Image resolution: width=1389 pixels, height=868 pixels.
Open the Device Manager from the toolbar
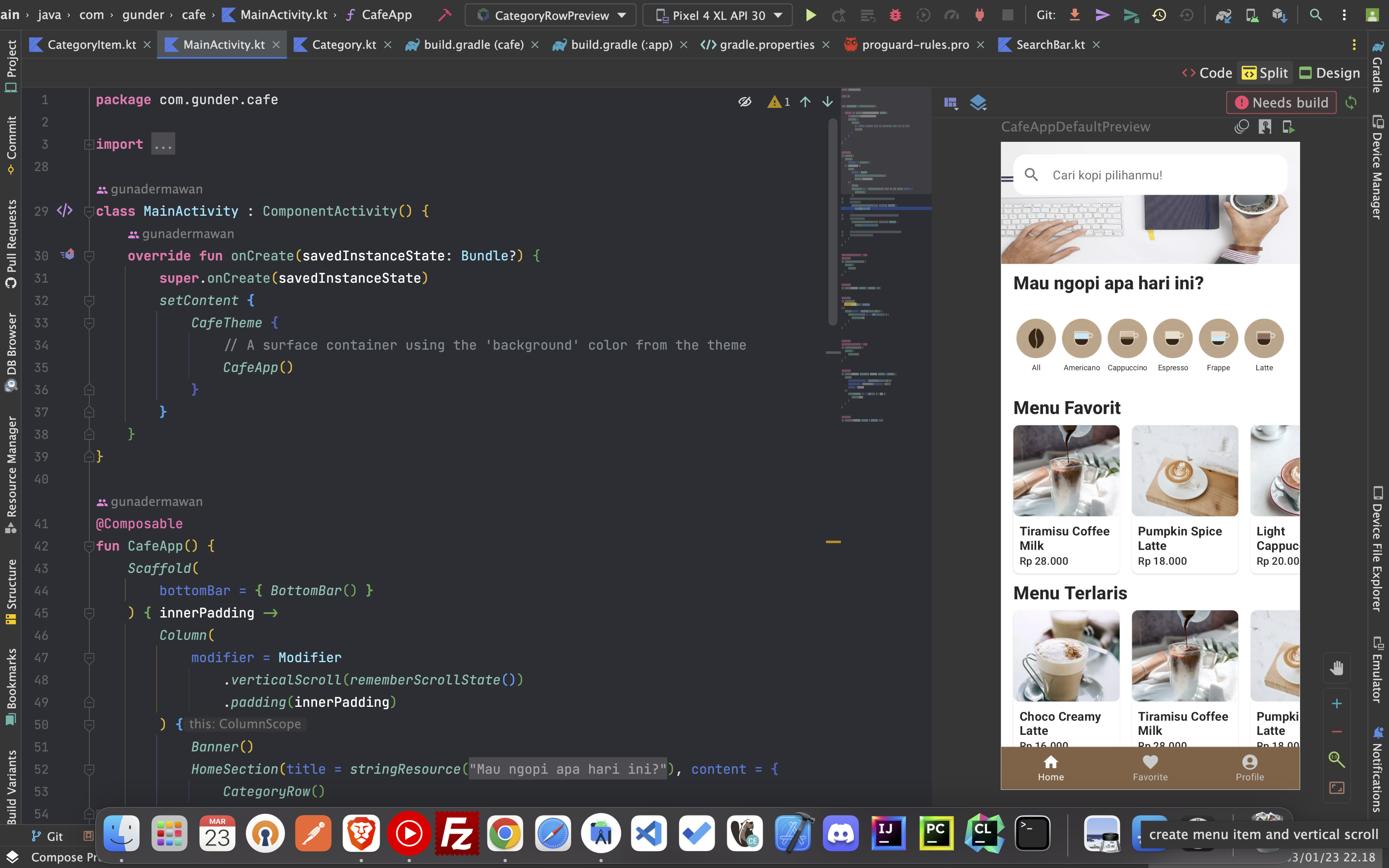pos(1253,15)
